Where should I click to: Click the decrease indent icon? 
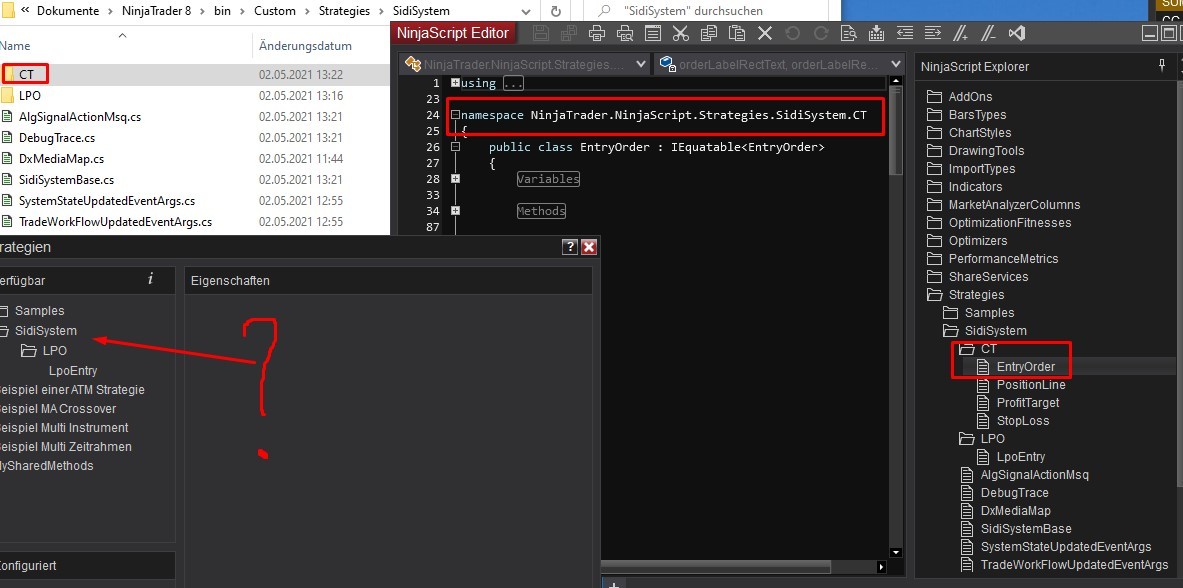coord(905,32)
